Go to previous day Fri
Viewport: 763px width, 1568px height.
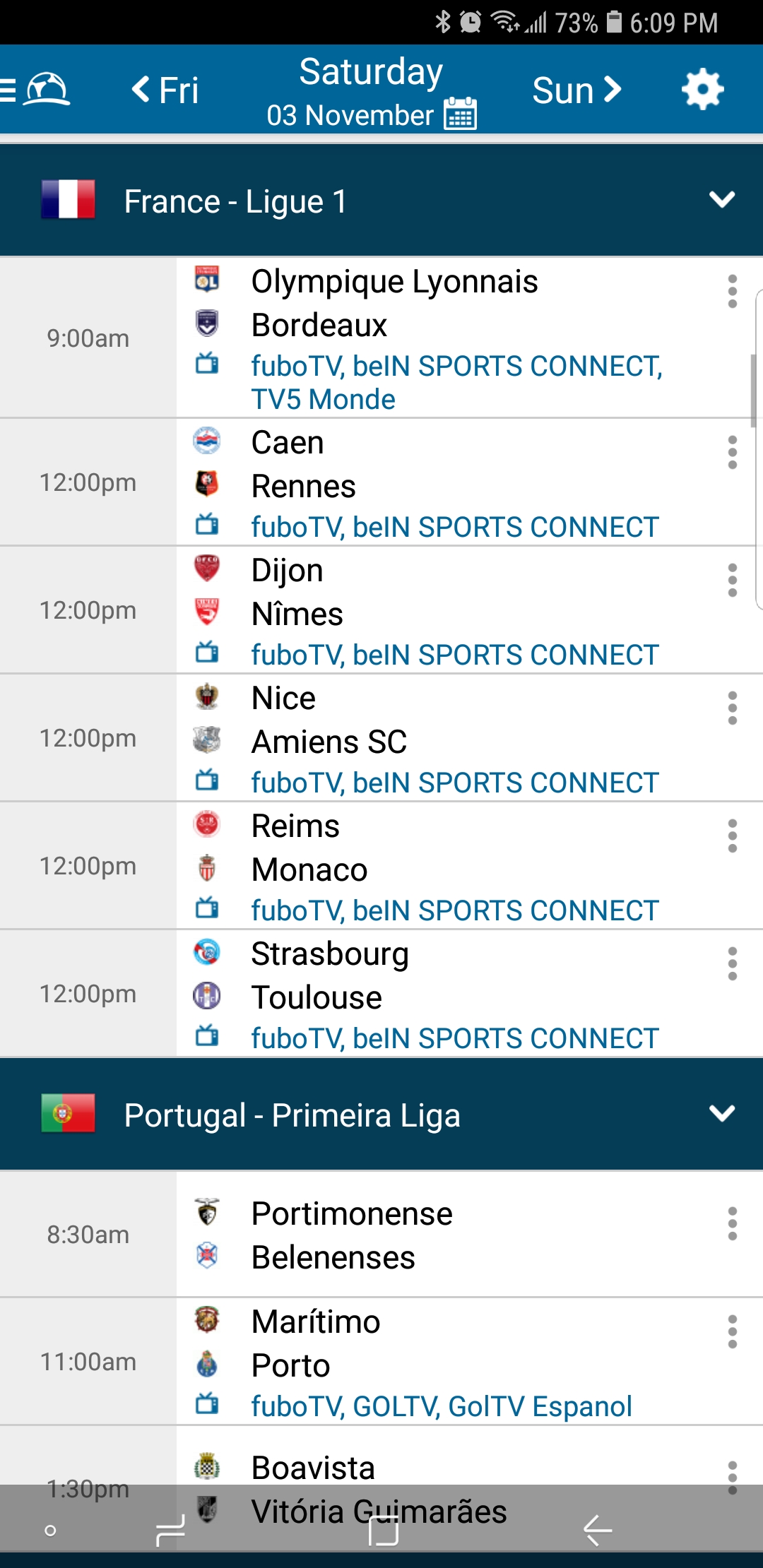pyautogui.click(x=165, y=90)
